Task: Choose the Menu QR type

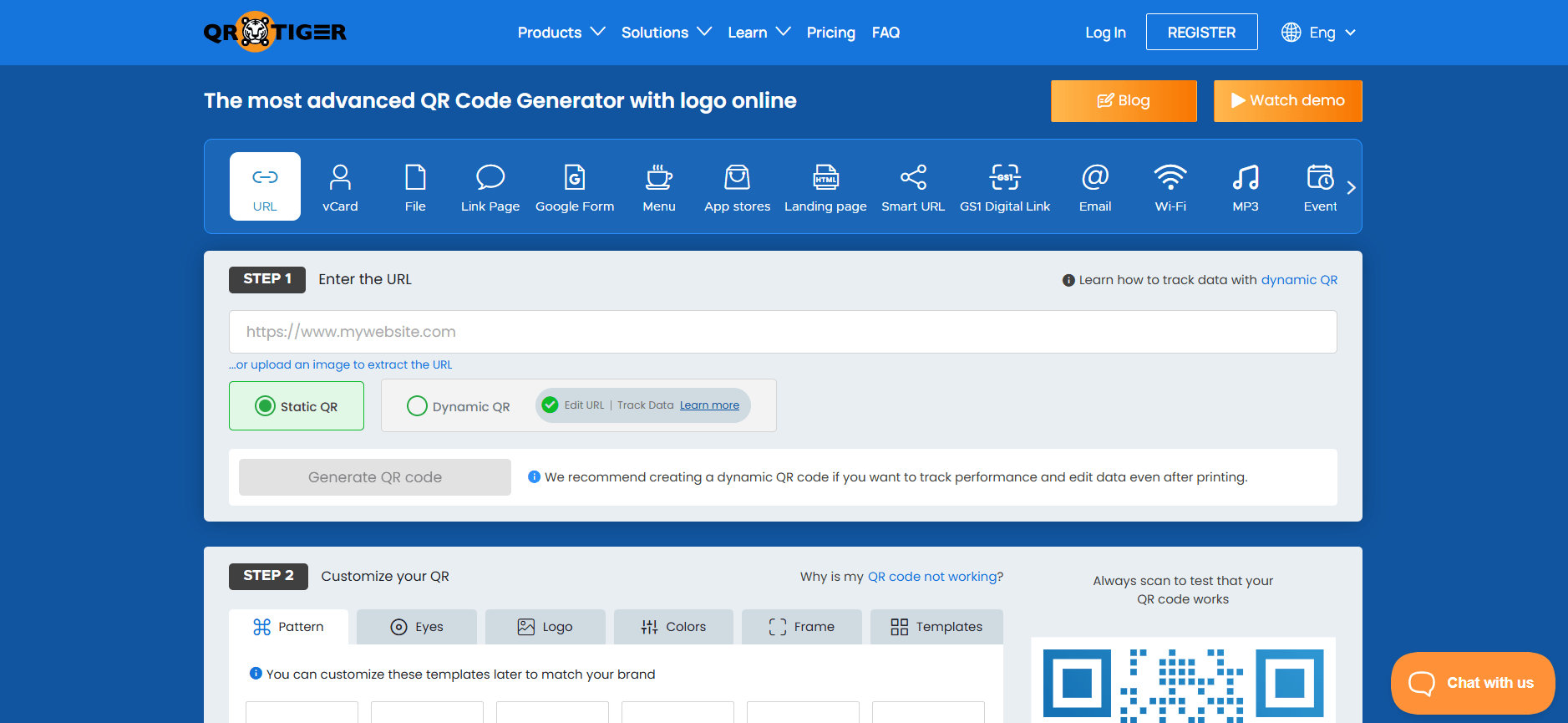Action: 659,186
